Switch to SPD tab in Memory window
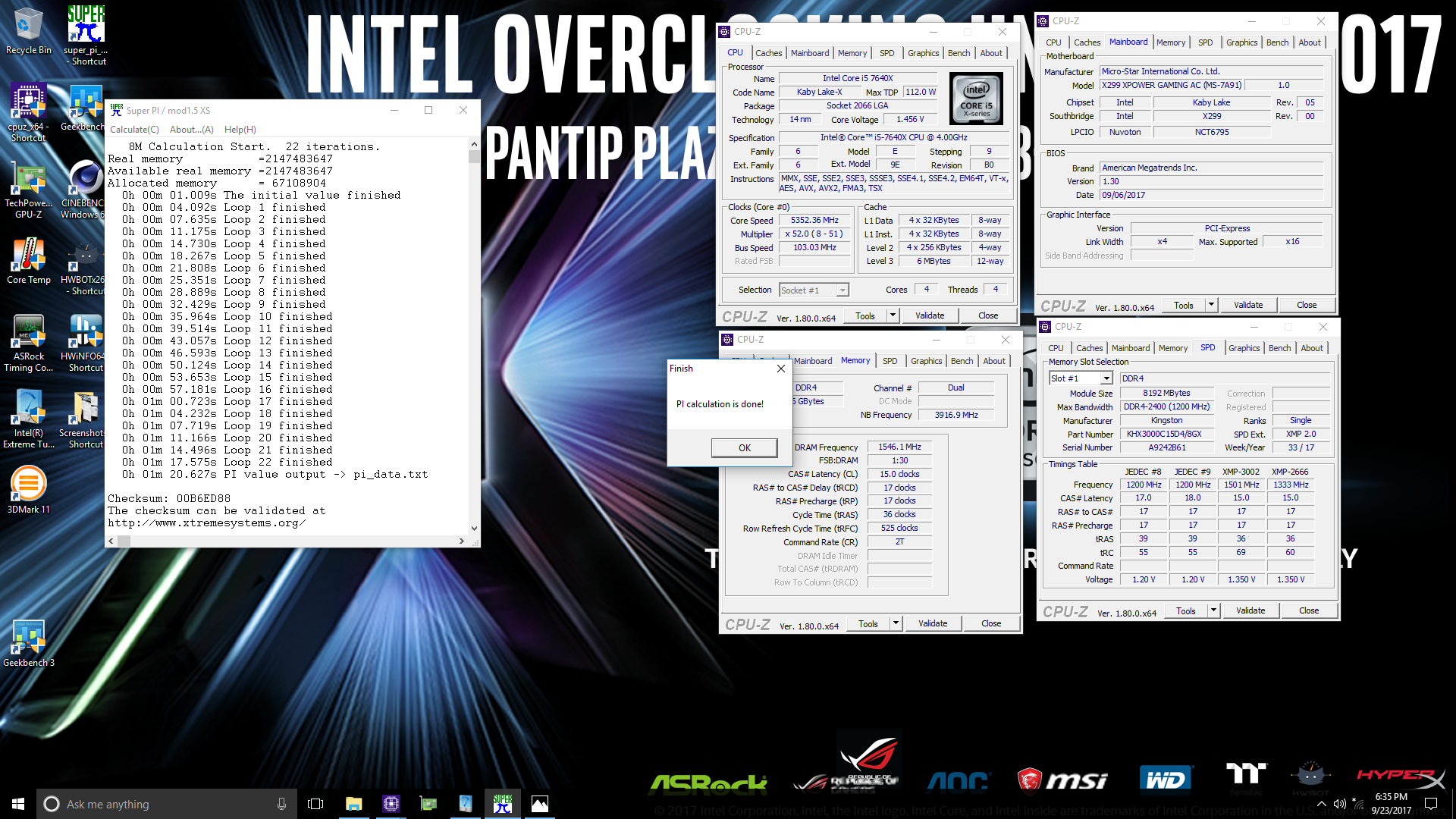The width and height of the screenshot is (1456, 819). pos(890,361)
